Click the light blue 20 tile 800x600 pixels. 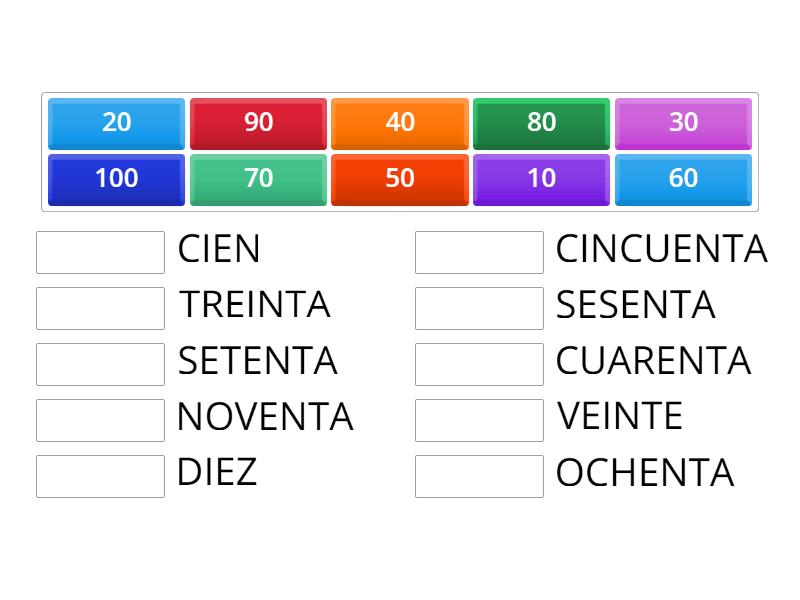tap(116, 123)
